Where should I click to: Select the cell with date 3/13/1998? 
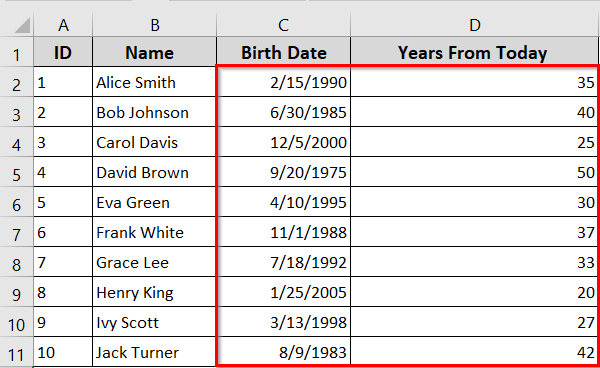click(284, 322)
